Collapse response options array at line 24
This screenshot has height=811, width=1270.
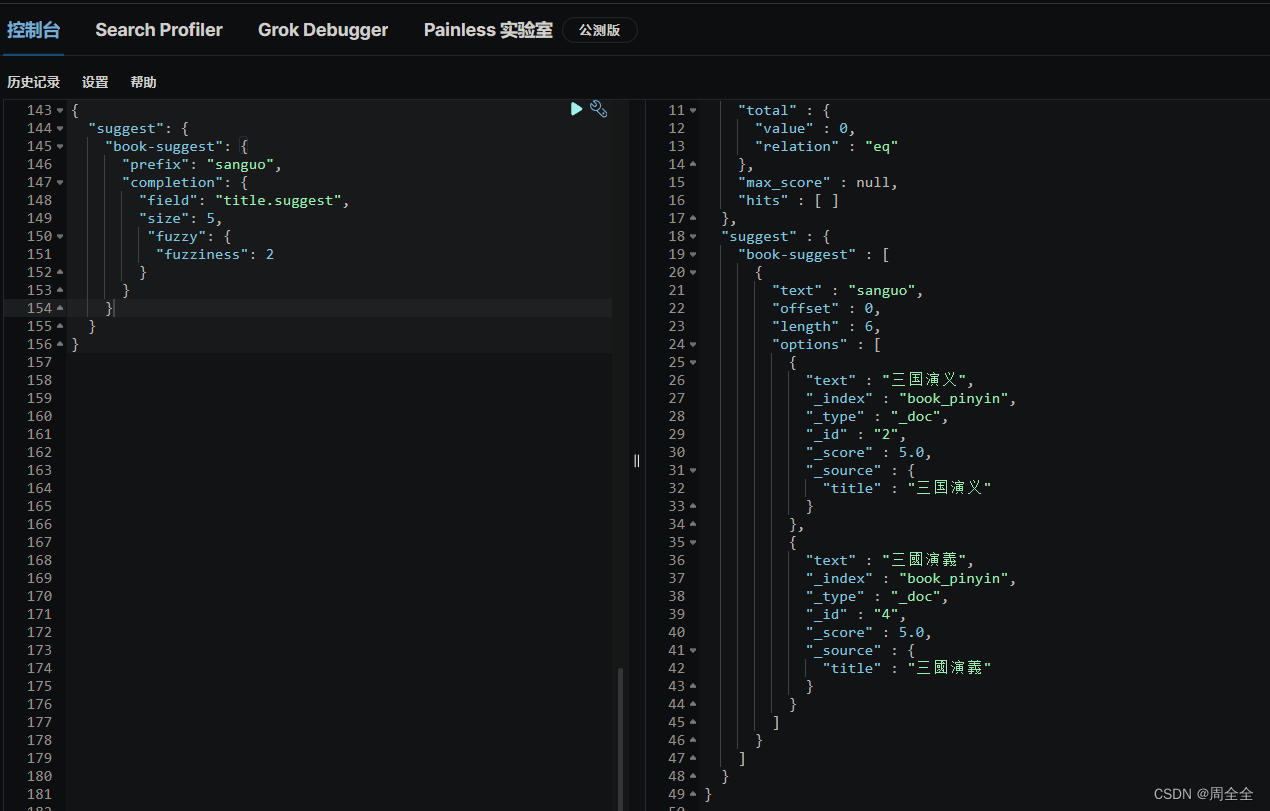pyautogui.click(x=693, y=344)
